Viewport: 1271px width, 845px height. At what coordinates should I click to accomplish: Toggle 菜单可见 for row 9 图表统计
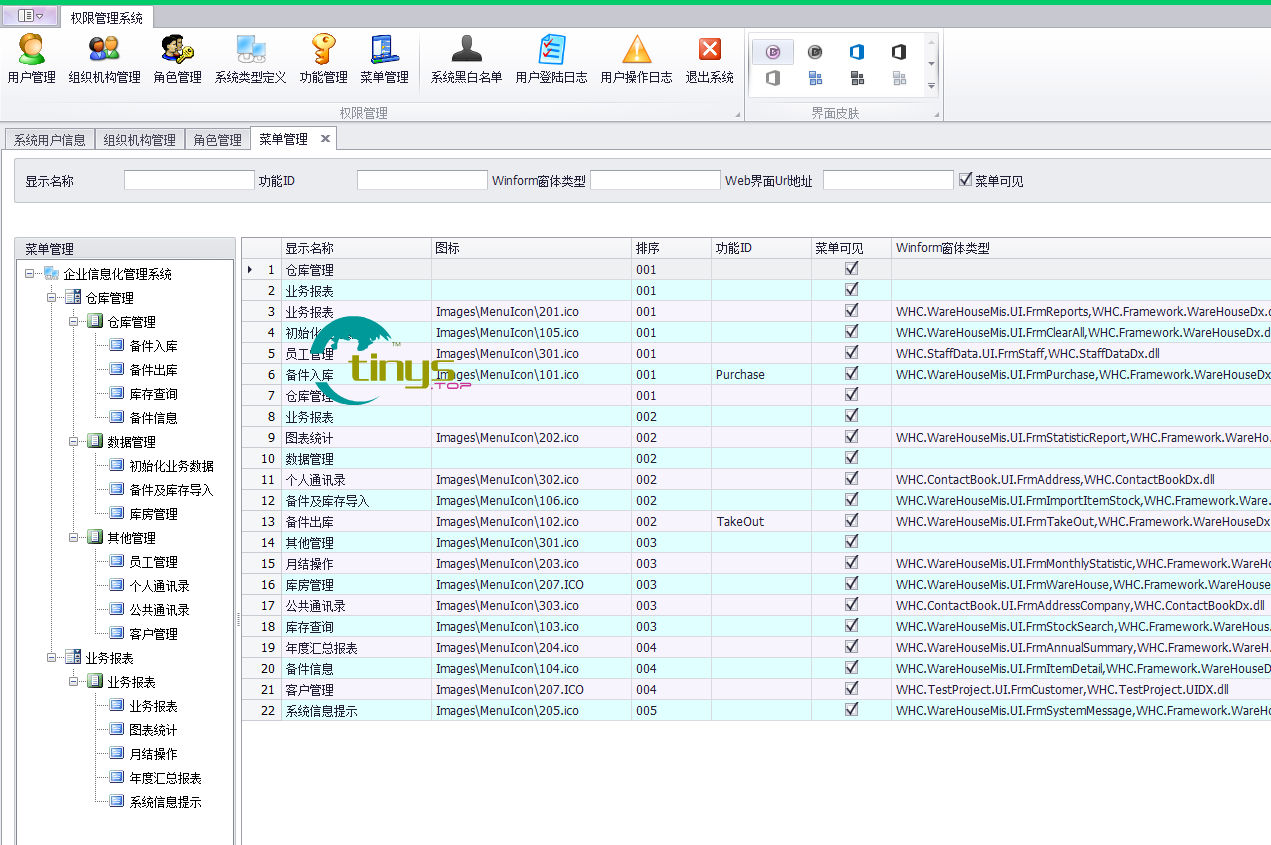pos(851,437)
